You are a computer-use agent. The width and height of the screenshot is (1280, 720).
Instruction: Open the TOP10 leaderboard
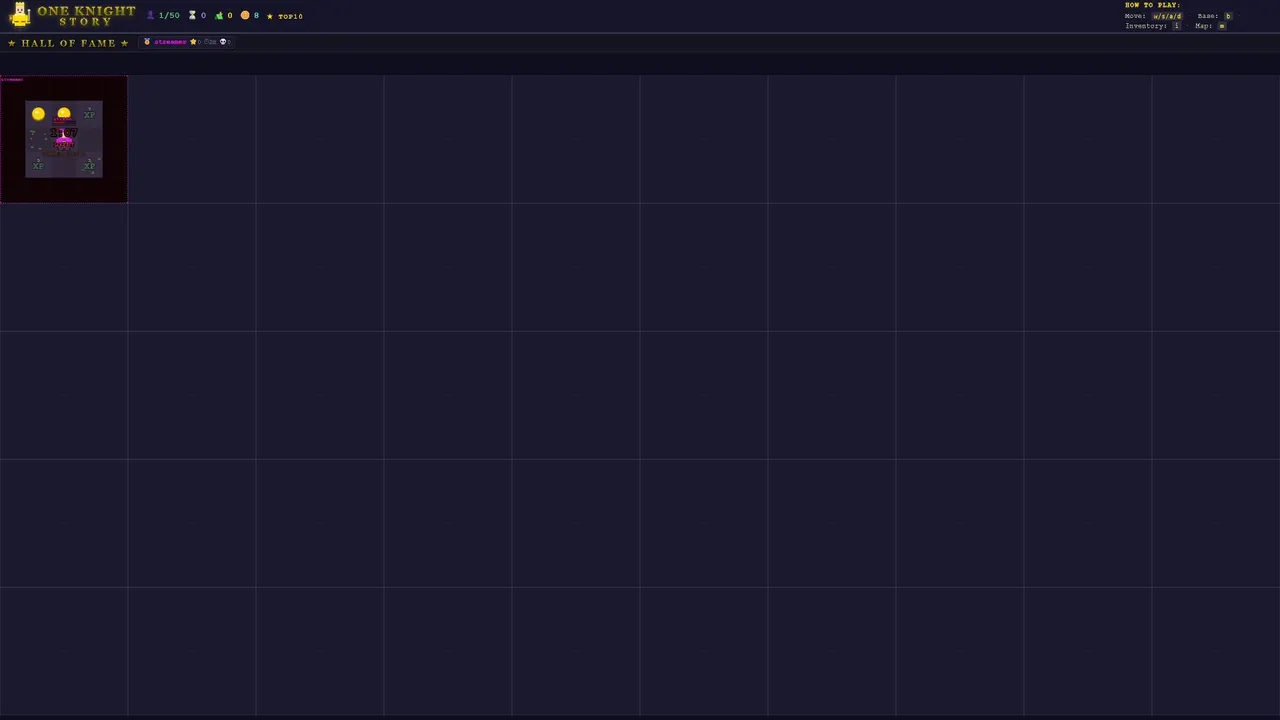[x=290, y=16]
